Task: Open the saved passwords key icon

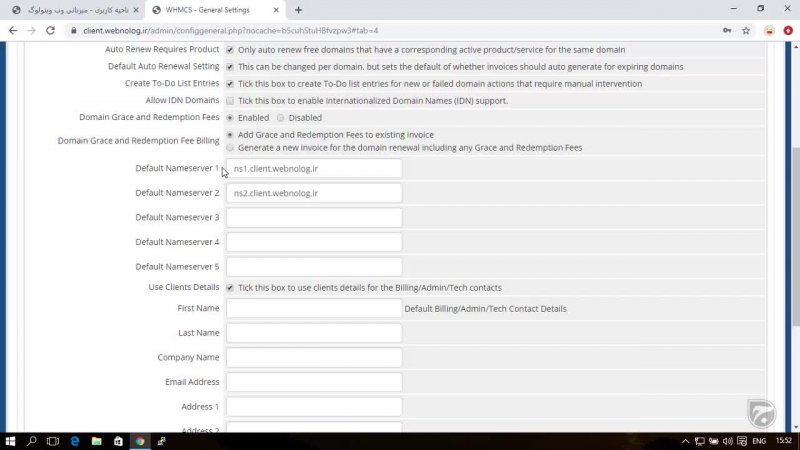Action: coord(726,30)
